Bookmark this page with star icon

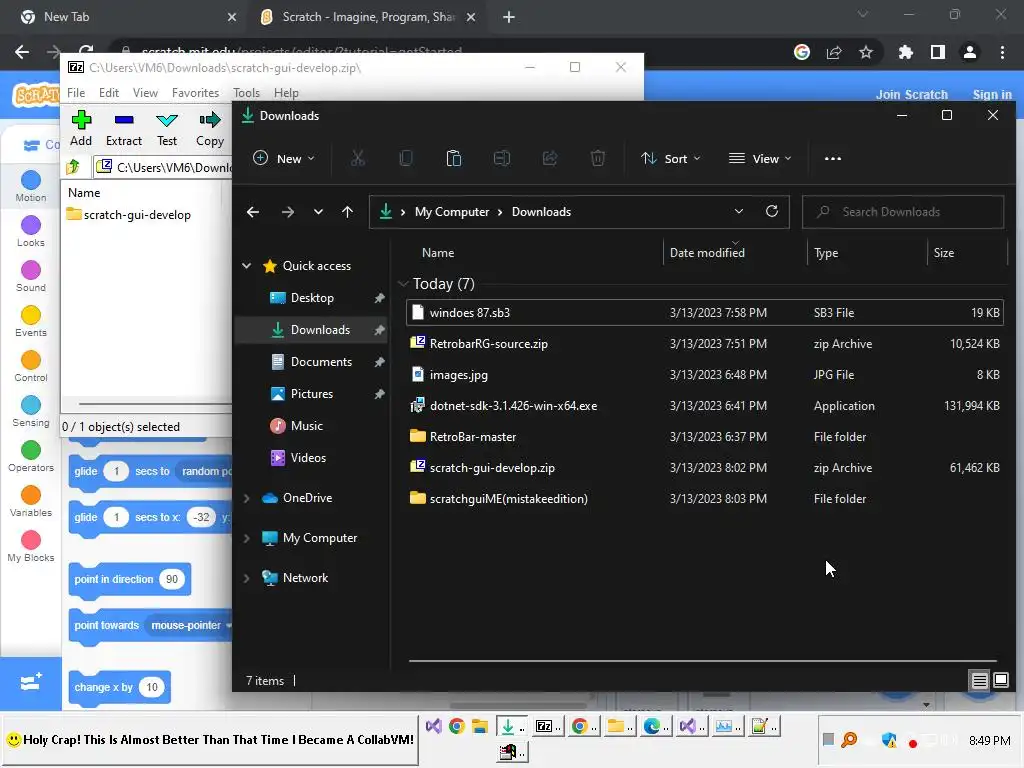(866, 52)
